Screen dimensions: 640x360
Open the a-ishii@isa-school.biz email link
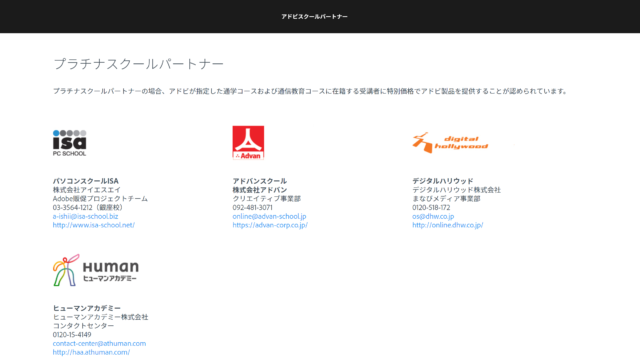click(85, 216)
